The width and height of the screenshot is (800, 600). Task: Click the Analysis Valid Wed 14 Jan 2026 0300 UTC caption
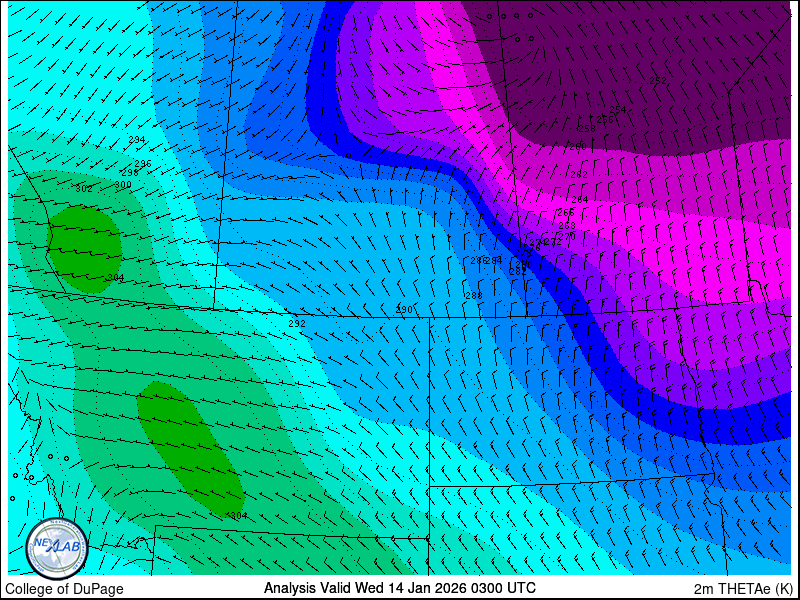coord(399,587)
